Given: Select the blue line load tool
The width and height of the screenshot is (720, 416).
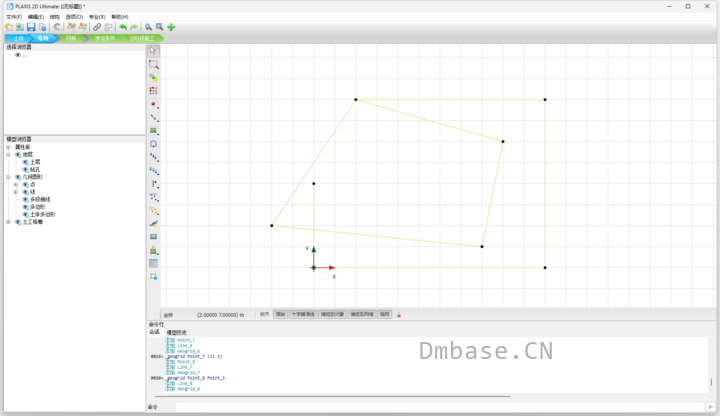Looking at the screenshot, I should (x=153, y=157).
